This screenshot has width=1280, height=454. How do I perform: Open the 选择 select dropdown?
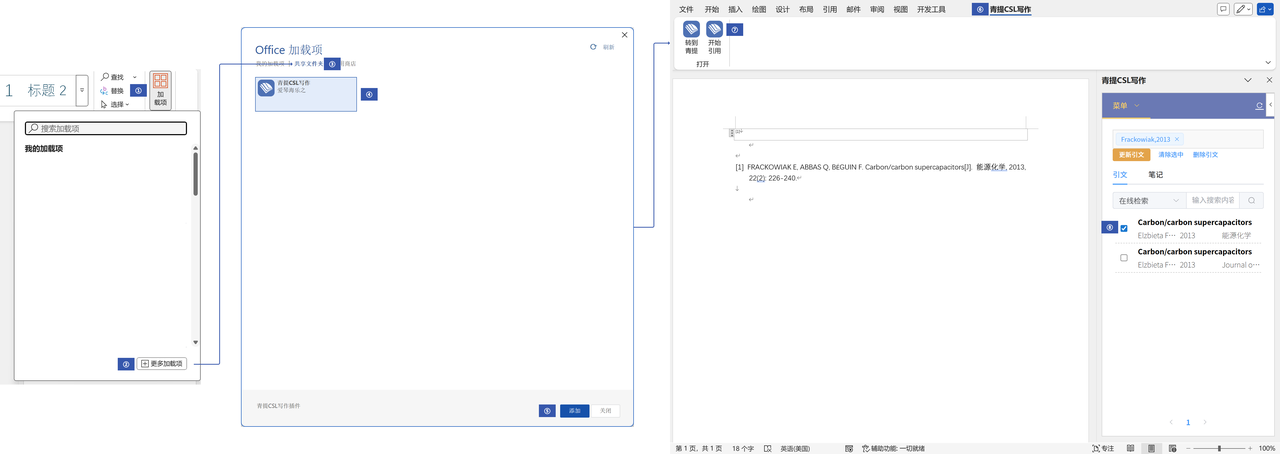(x=127, y=104)
